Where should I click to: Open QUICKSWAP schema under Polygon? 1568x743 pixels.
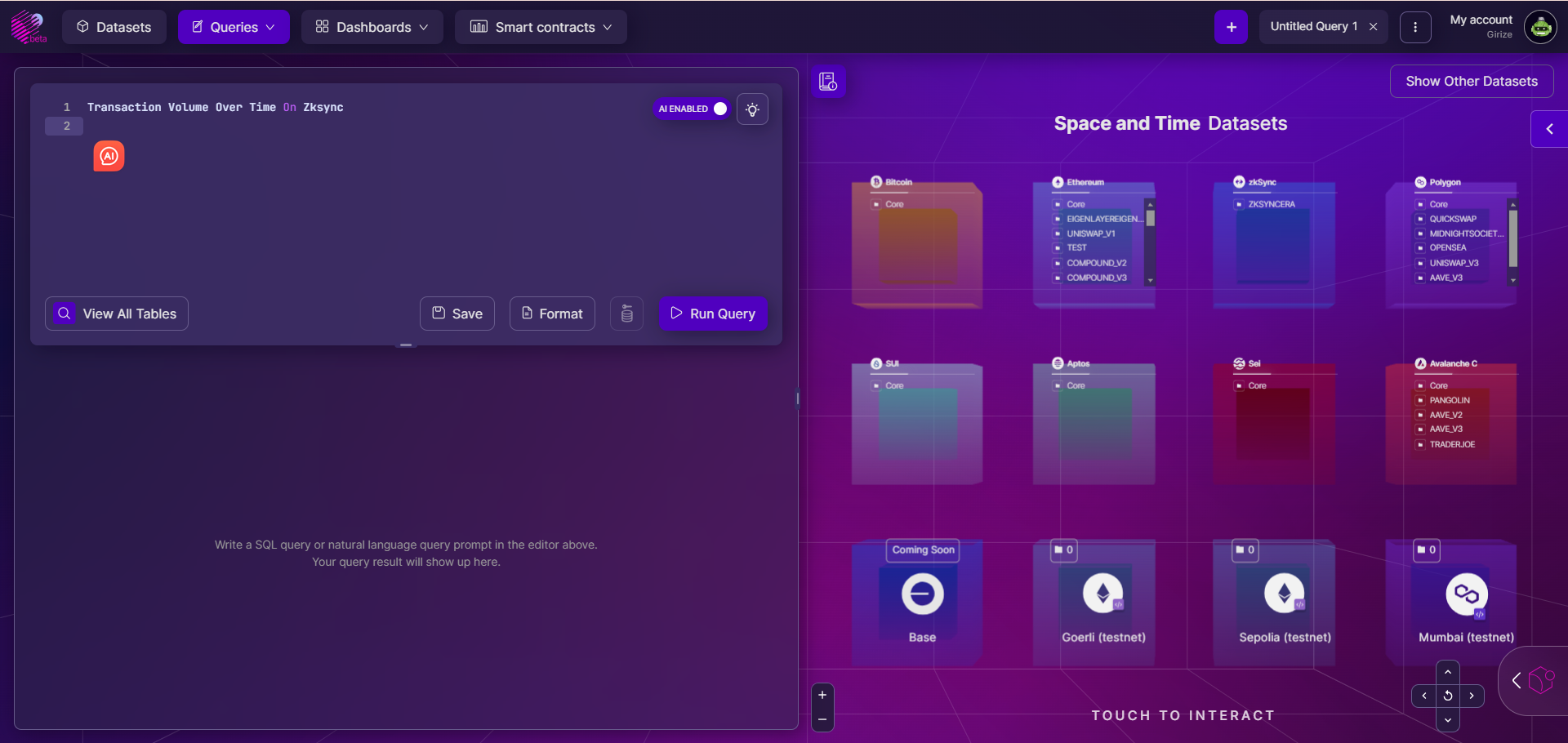[x=1447, y=219]
